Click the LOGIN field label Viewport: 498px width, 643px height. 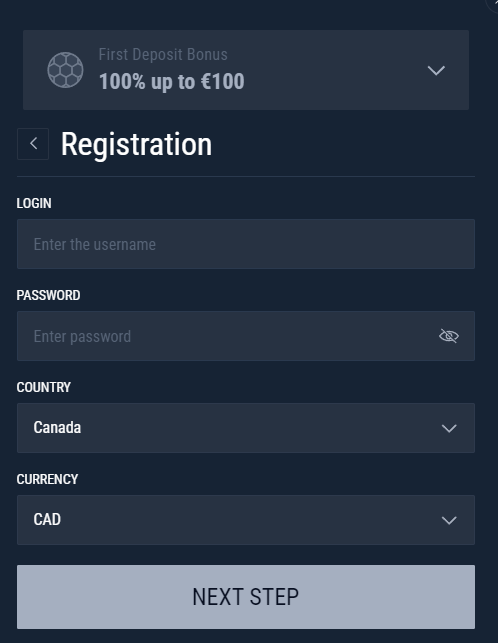click(34, 203)
